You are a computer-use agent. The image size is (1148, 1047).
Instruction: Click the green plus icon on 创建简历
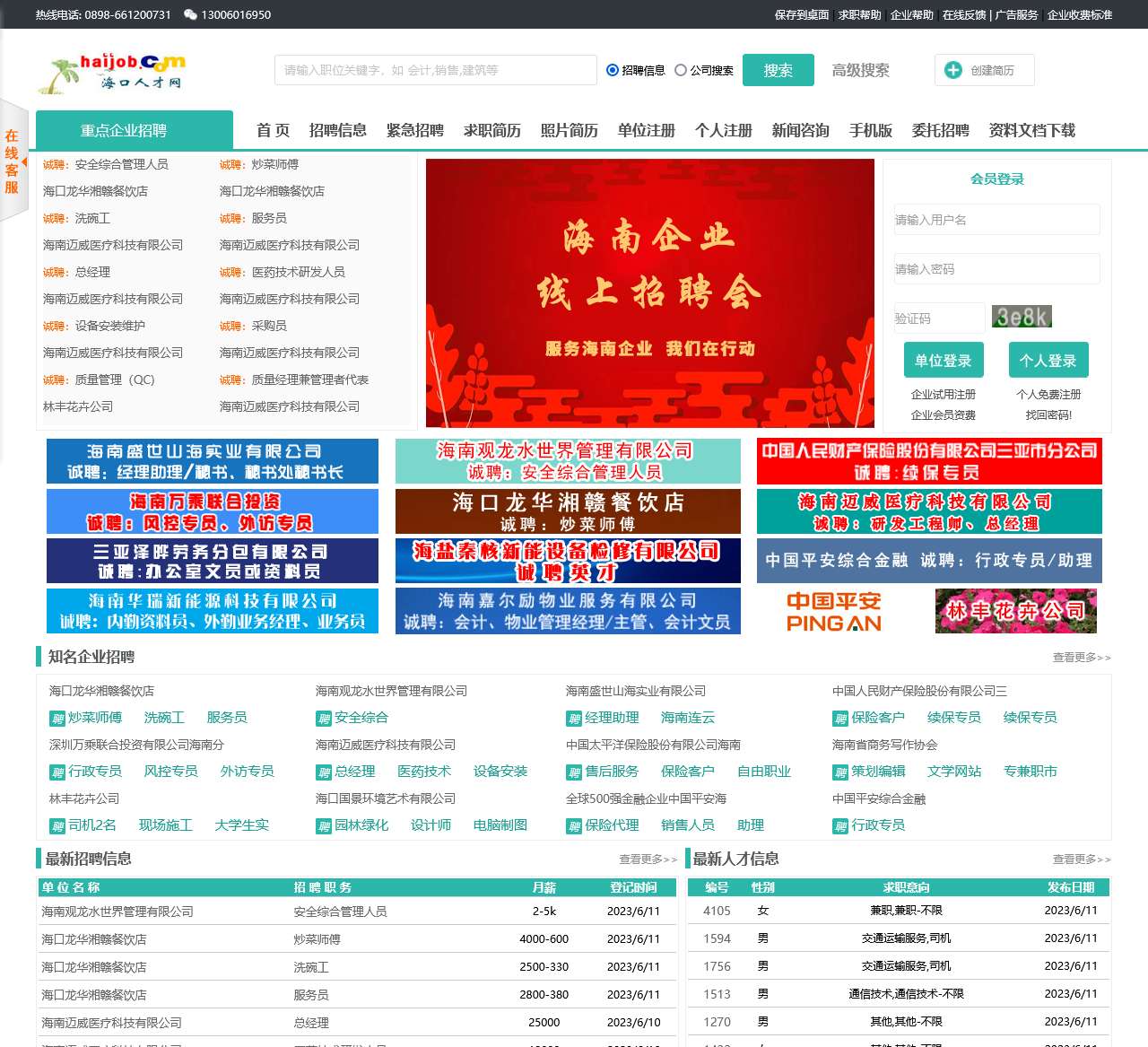point(953,70)
